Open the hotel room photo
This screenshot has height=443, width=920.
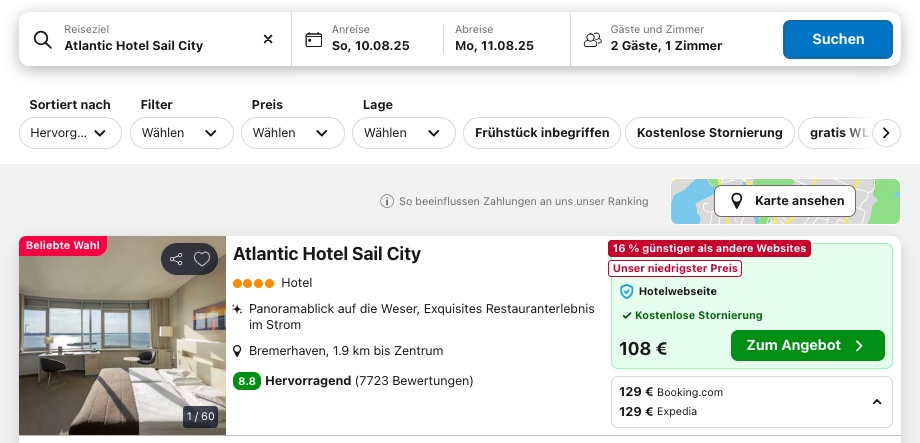pyautogui.click(x=122, y=336)
